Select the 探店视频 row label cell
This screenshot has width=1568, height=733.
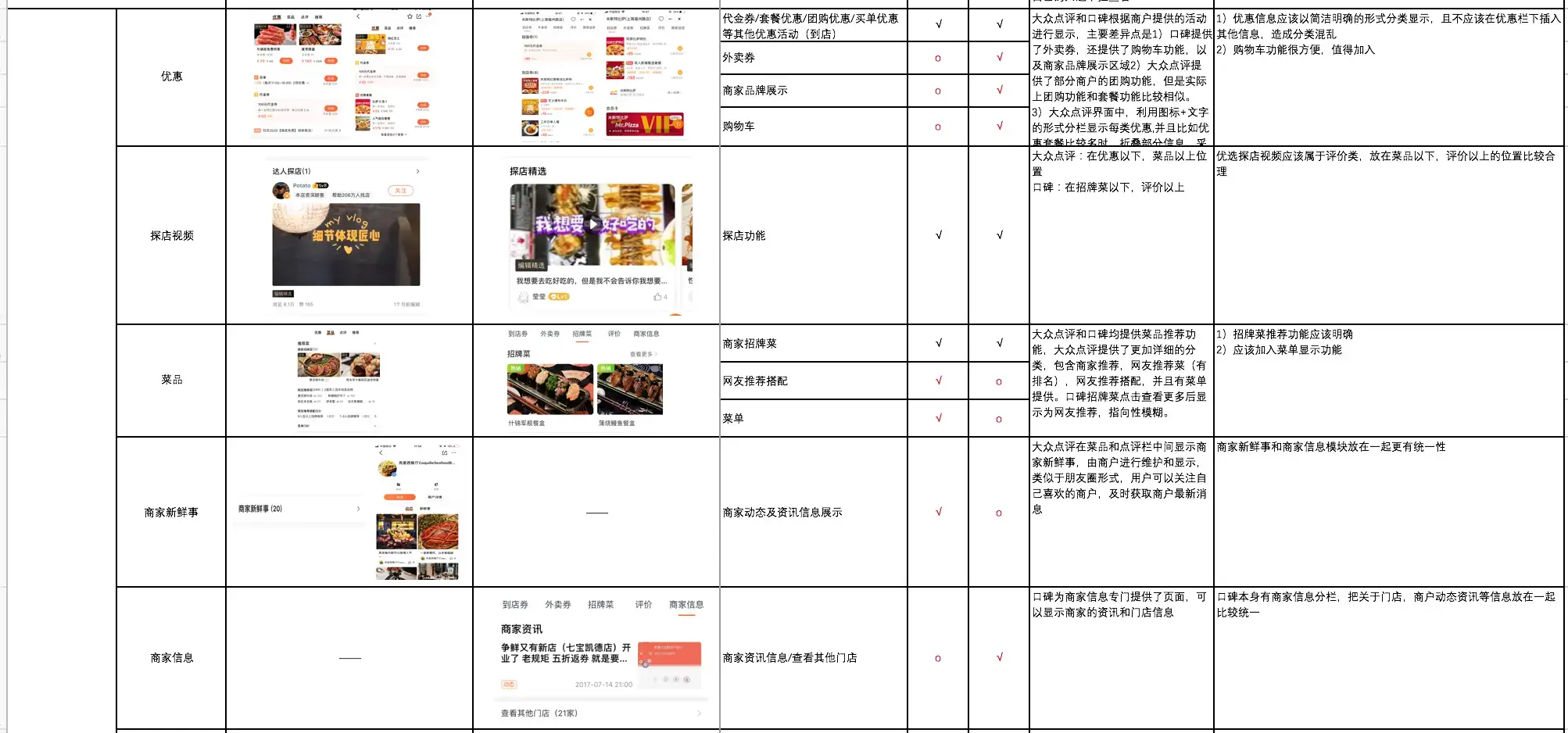pyautogui.click(x=171, y=235)
